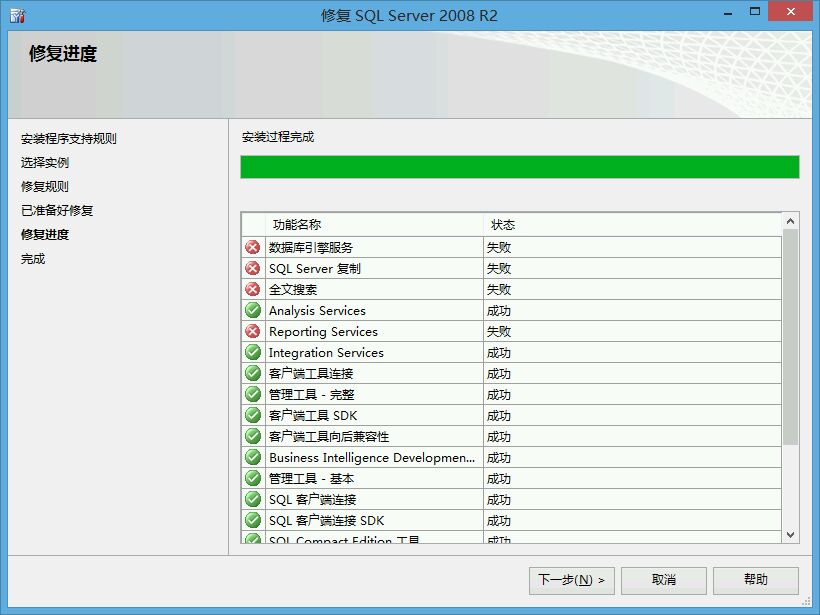This screenshot has height=615, width=820.
Task: Click the green check beside SQL 客户端连接
Action: [253, 499]
